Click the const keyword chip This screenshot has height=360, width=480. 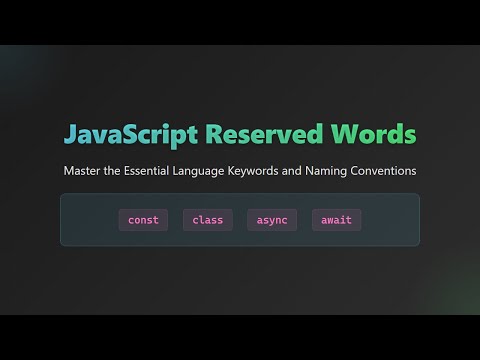pyautogui.click(x=143, y=220)
